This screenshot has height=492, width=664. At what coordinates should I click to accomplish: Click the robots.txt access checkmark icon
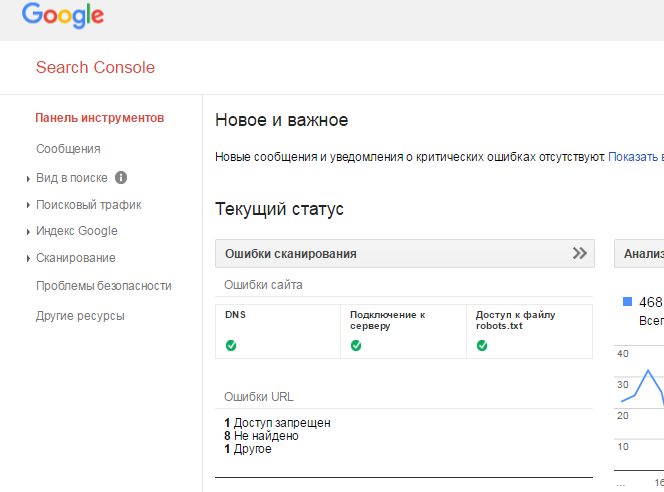[x=482, y=346]
